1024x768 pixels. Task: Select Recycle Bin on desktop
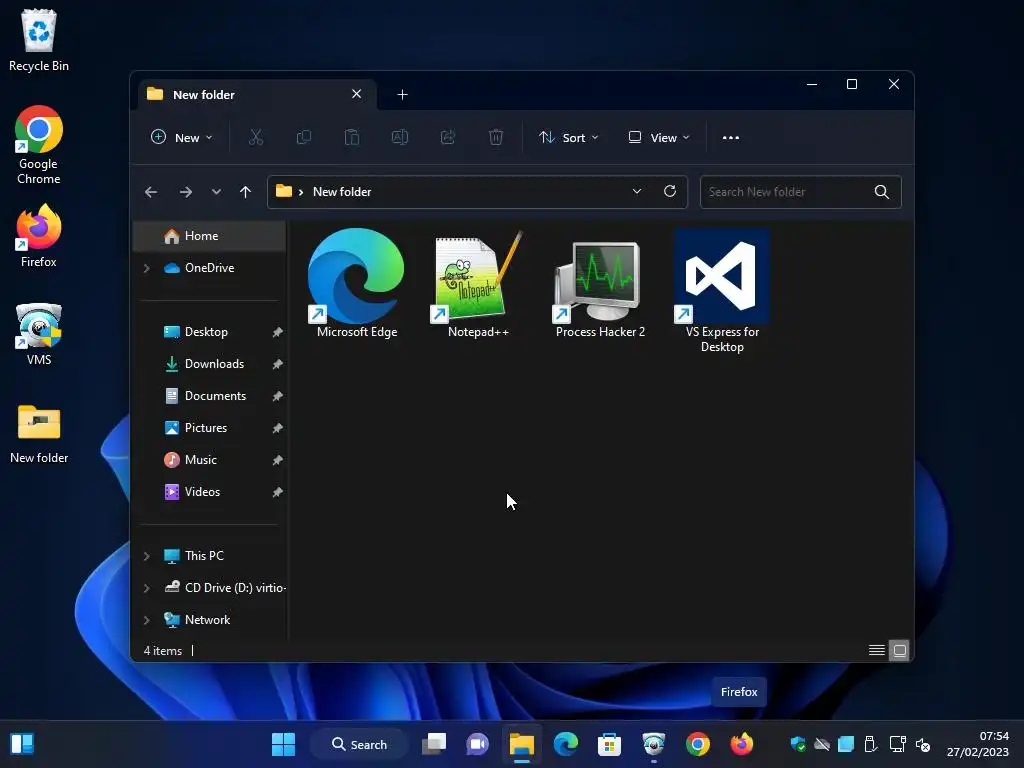click(39, 40)
